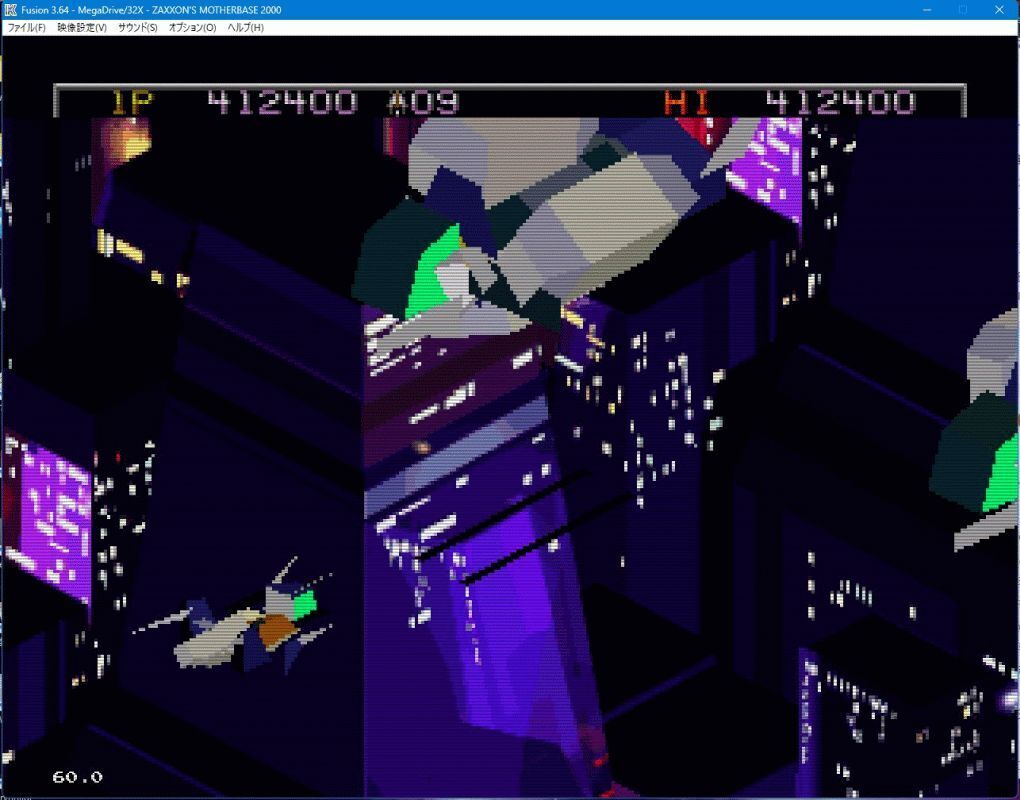Open the オプション(O) menu
The width and height of the screenshot is (1020, 800).
pos(192,27)
